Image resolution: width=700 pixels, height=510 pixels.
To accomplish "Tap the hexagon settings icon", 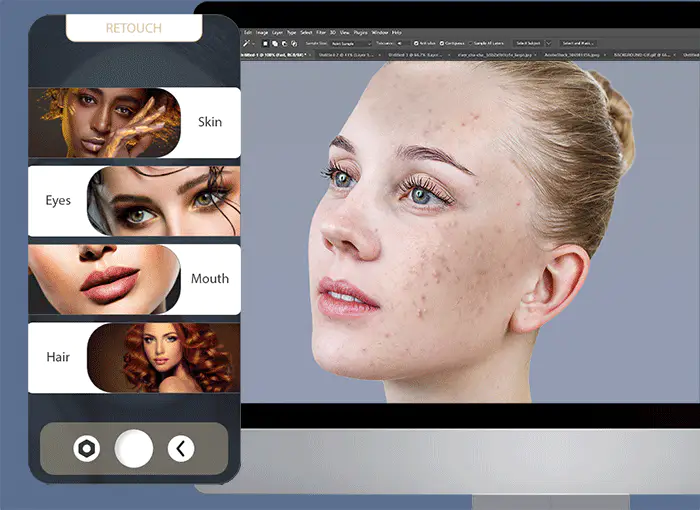I will click(x=87, y=448).
